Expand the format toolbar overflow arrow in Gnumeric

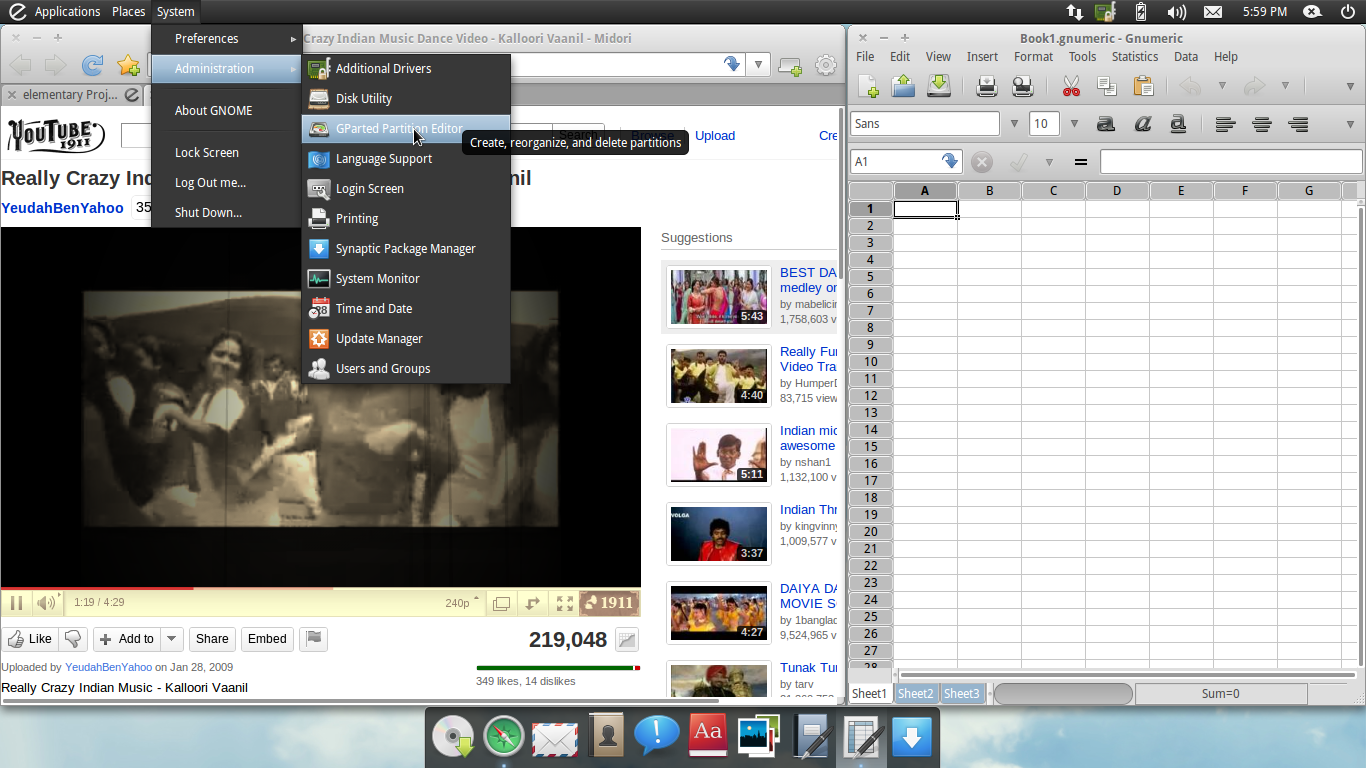pos(1351,124)
